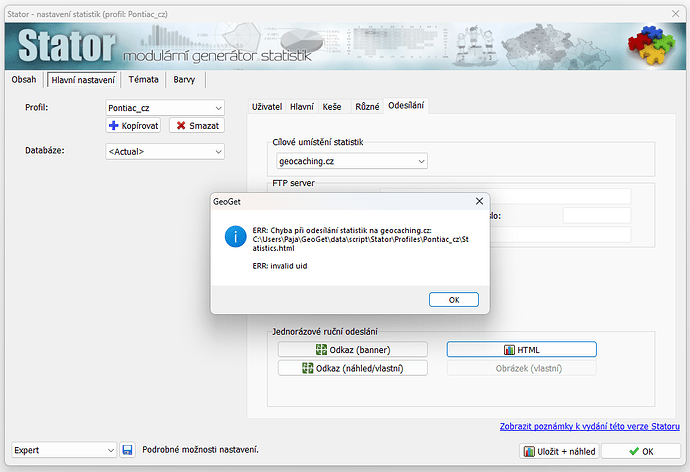Open the Profil dropdown Pontiac_cz
The height and width of the screenshot is (472, 690).
point(165,108)
